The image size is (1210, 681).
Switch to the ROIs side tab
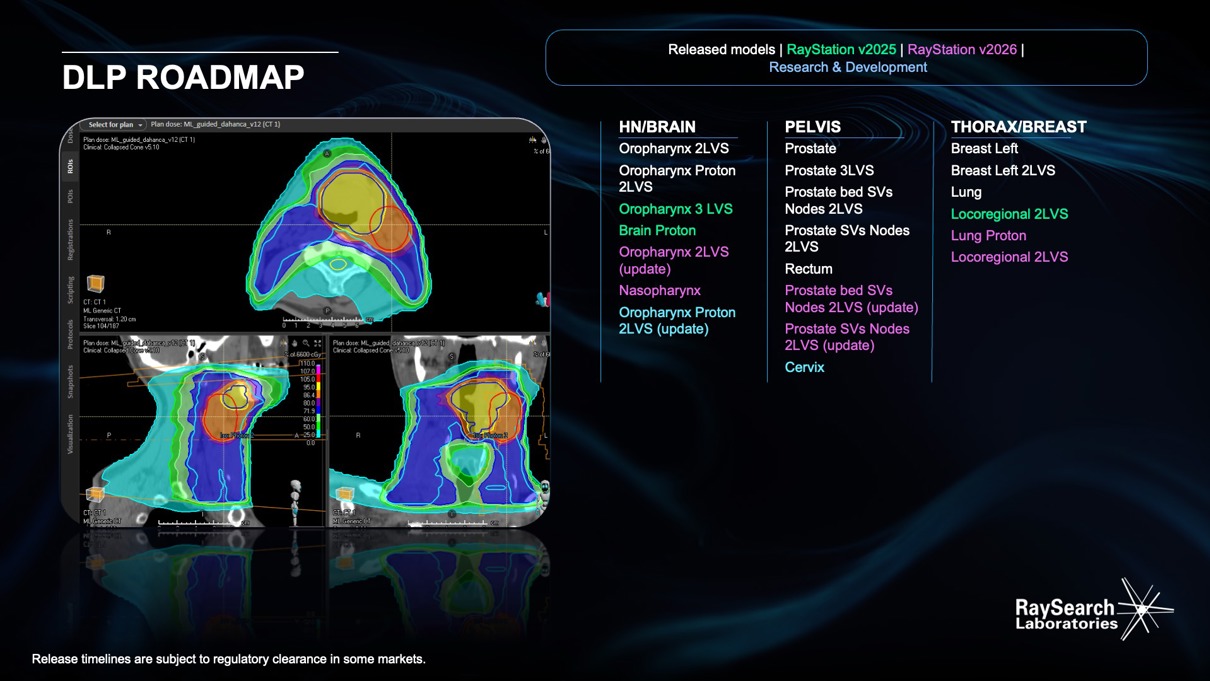[x=71, y=167]
